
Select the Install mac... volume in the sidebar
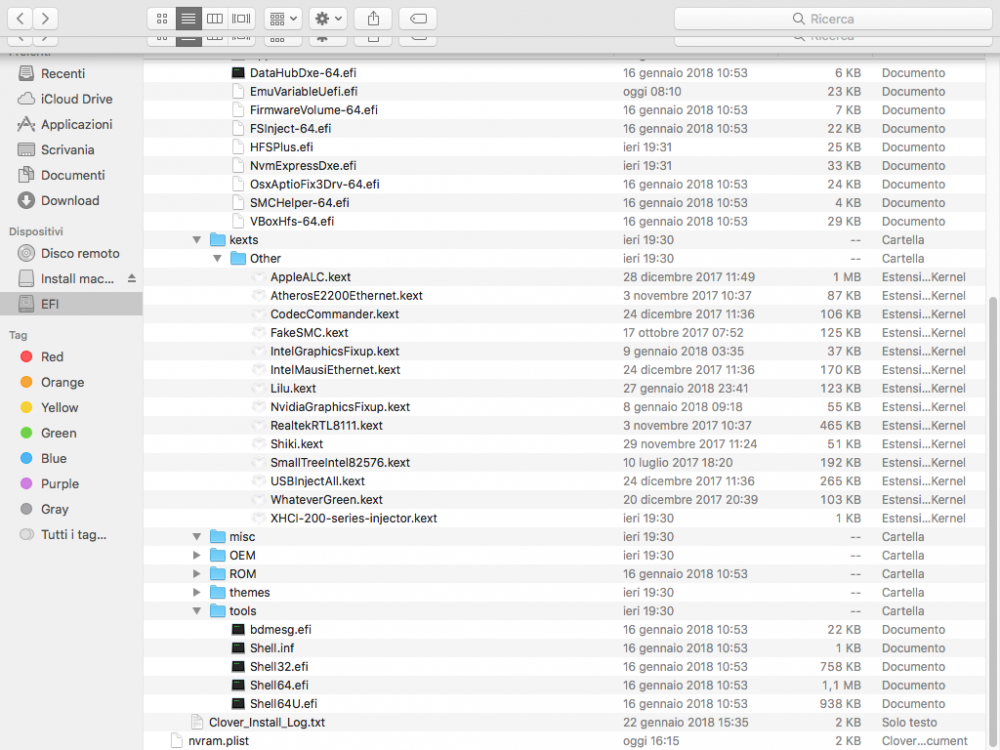point(66,279)
